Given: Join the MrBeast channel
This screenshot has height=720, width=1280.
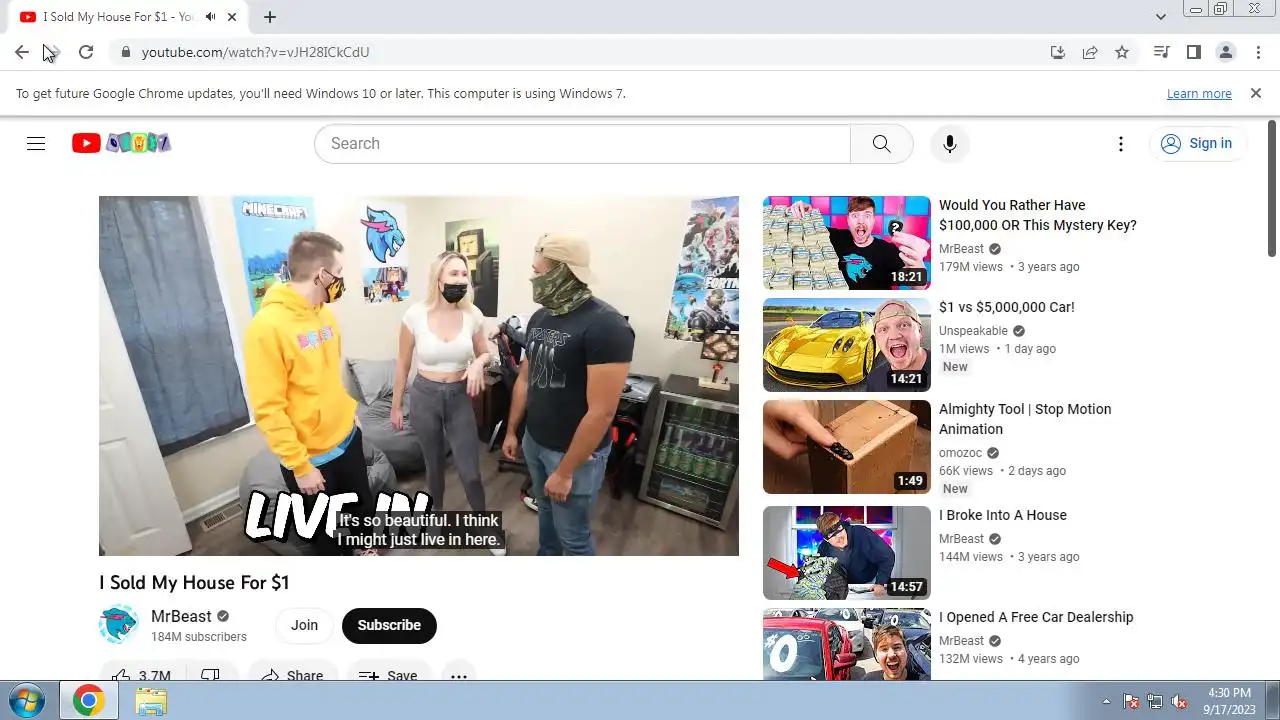Looking at the screenshot, I should click(304, 625).
